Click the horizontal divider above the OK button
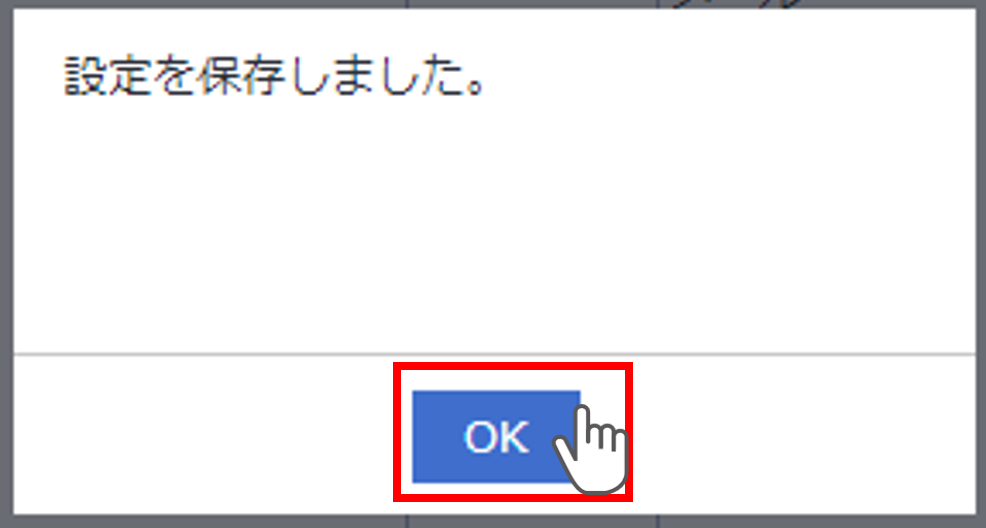The image size is (986, 528). (x=494, y=354)
